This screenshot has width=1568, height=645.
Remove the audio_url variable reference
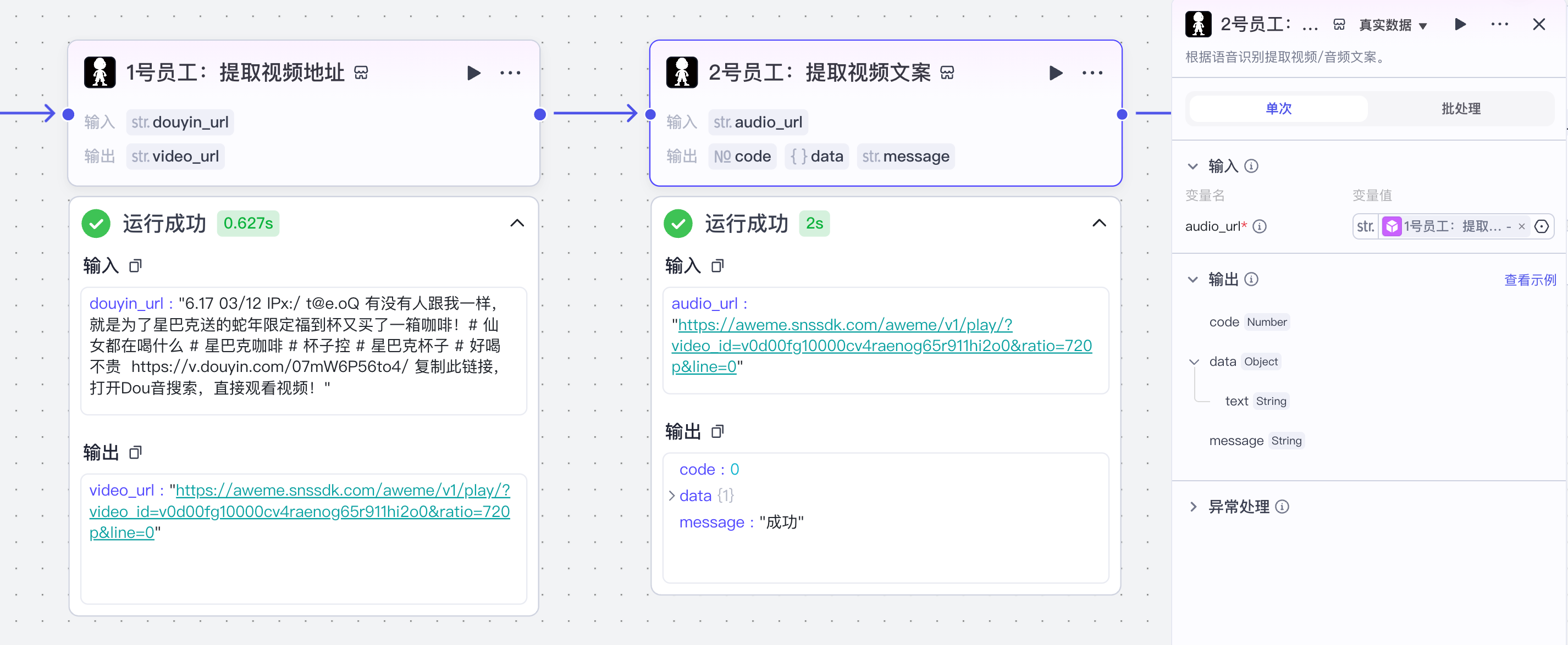point(1522,226)
